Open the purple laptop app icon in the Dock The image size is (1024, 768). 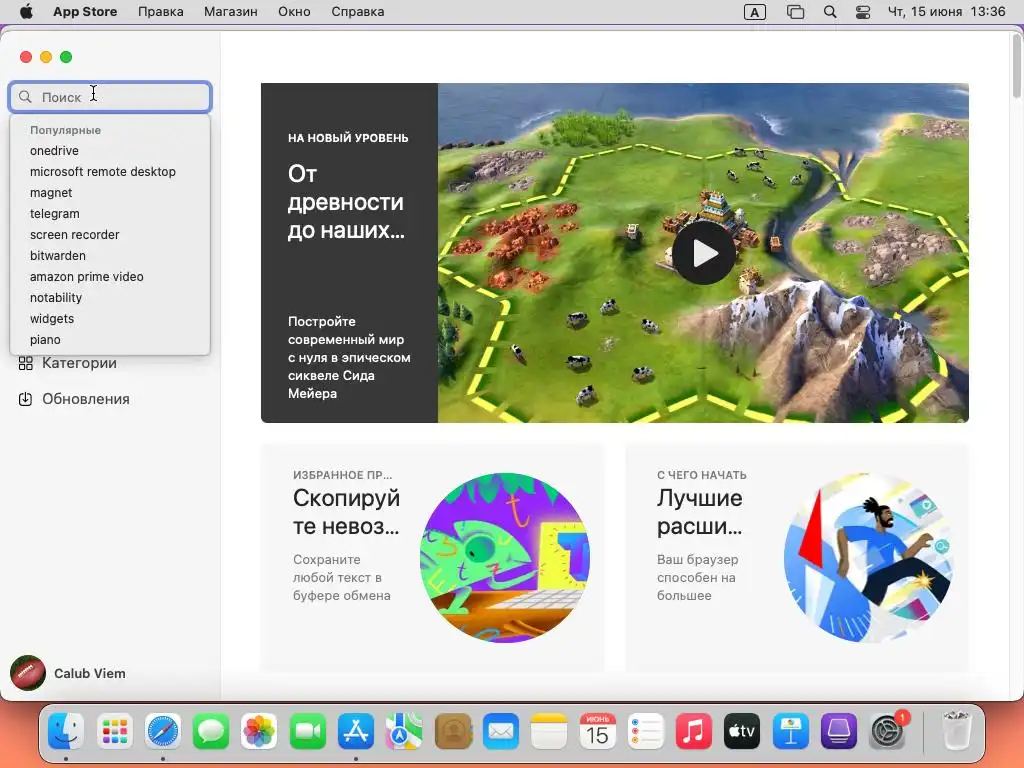(839, 731)
